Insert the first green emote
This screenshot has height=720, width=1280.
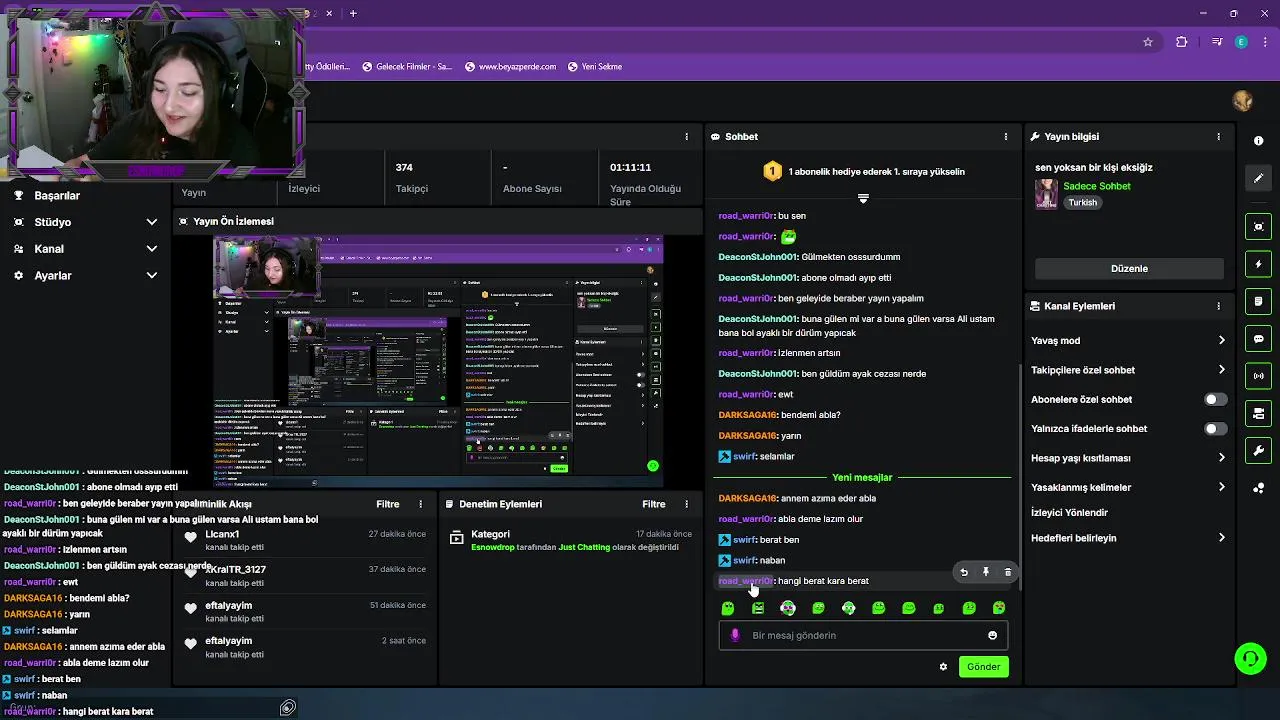pos(728,608)
